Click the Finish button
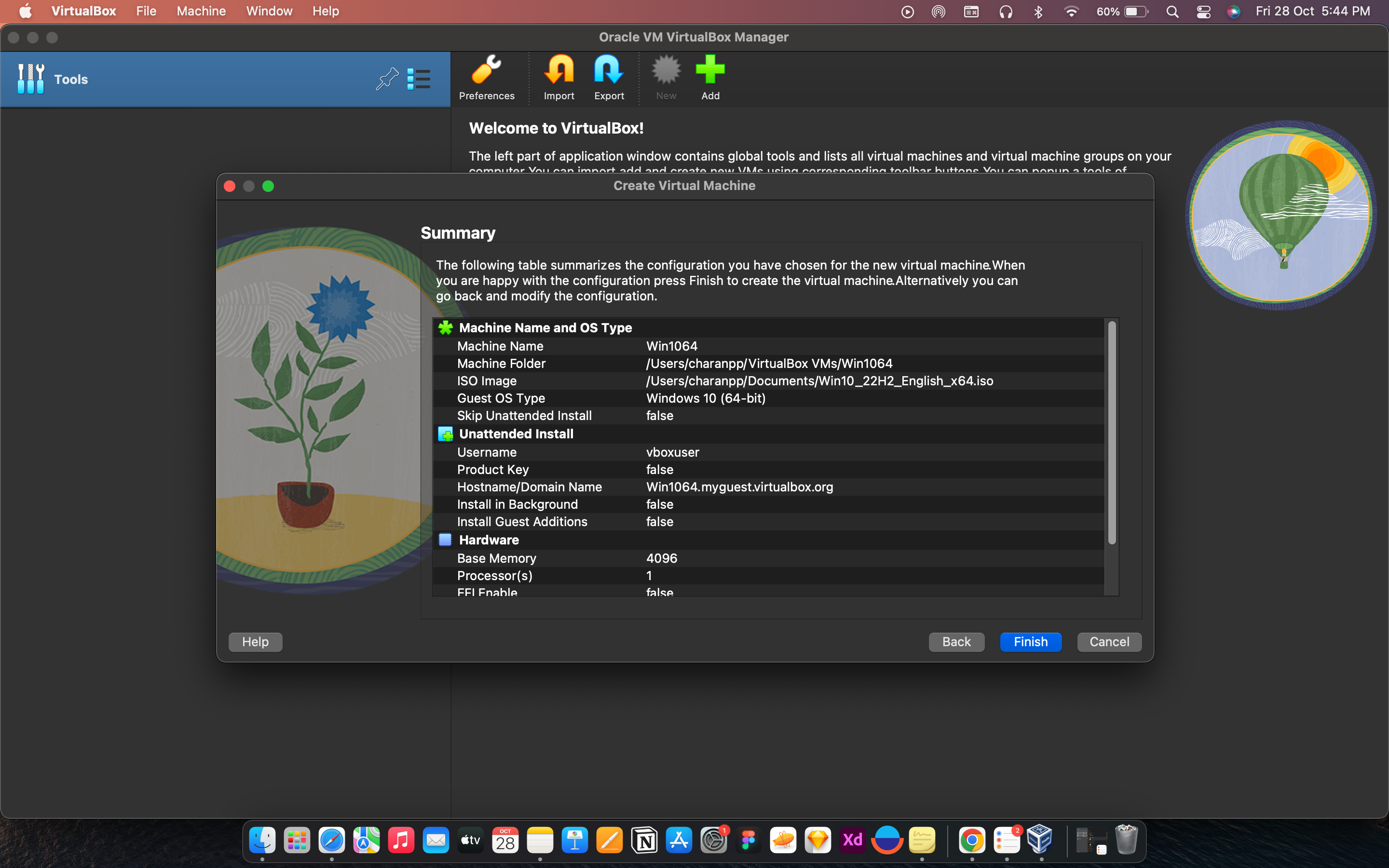 (x=1030, y=642)
